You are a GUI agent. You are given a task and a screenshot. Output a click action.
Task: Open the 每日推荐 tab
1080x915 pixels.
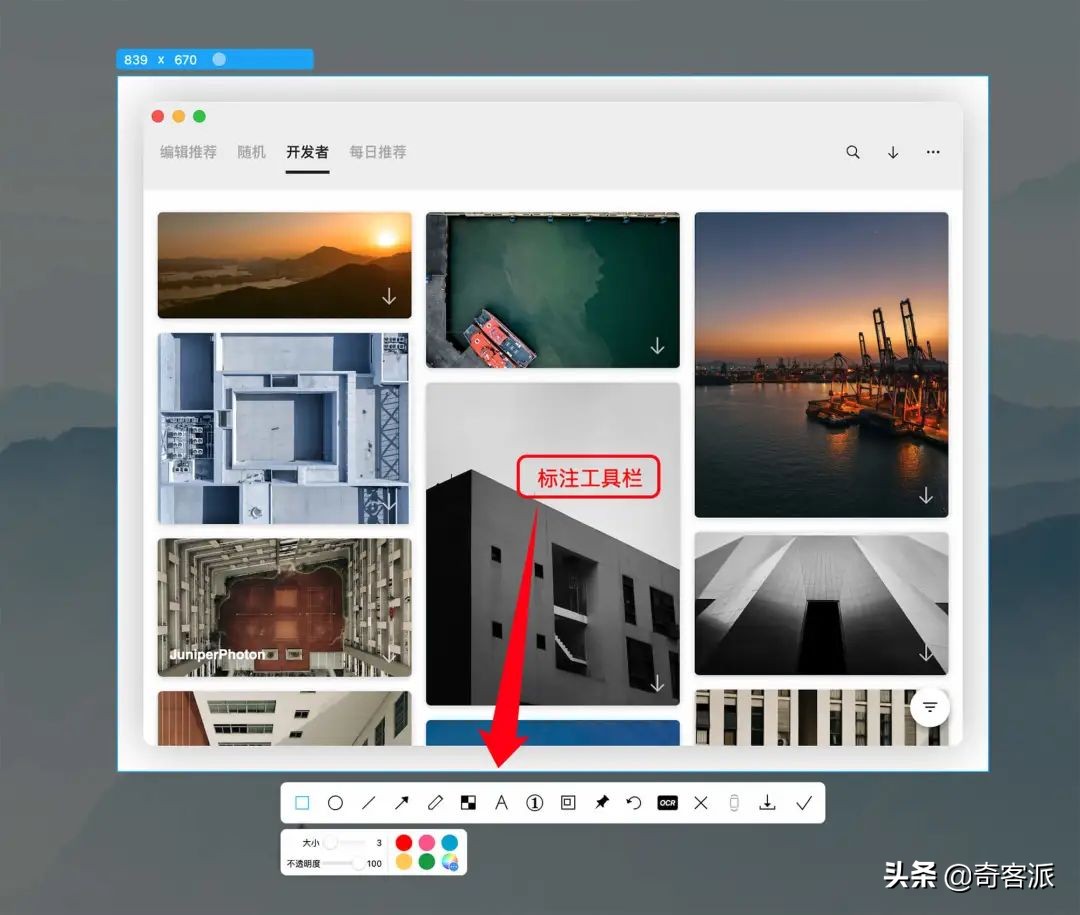pos(377,153)
